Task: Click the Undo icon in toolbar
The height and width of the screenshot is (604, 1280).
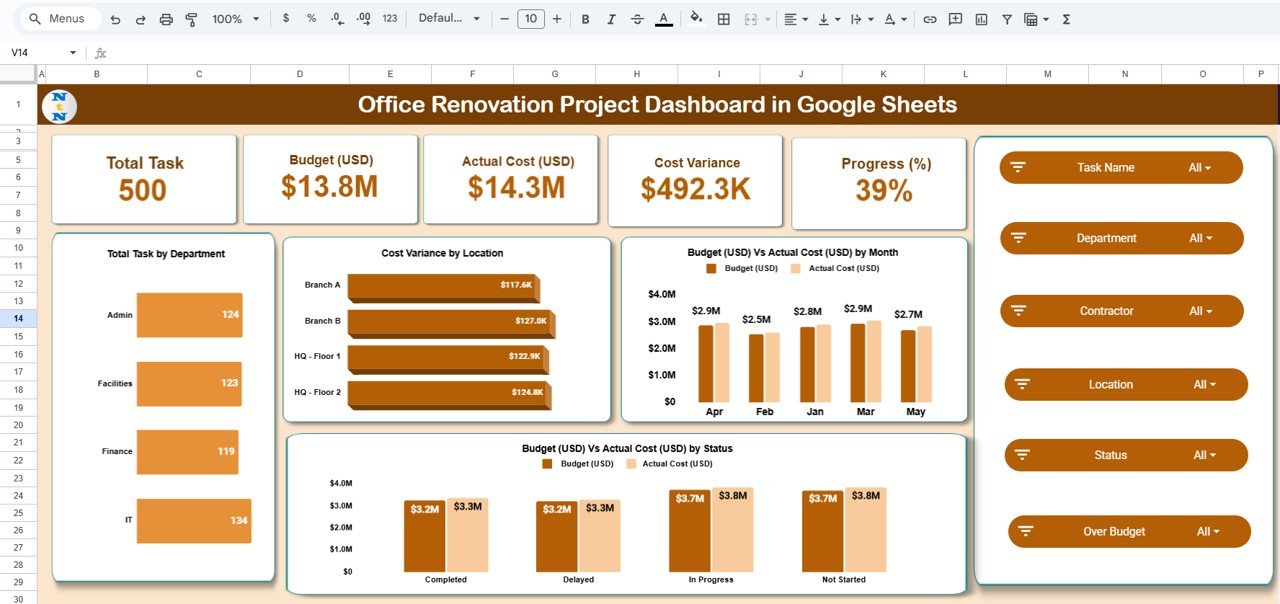Action: (x=116, y=19)
